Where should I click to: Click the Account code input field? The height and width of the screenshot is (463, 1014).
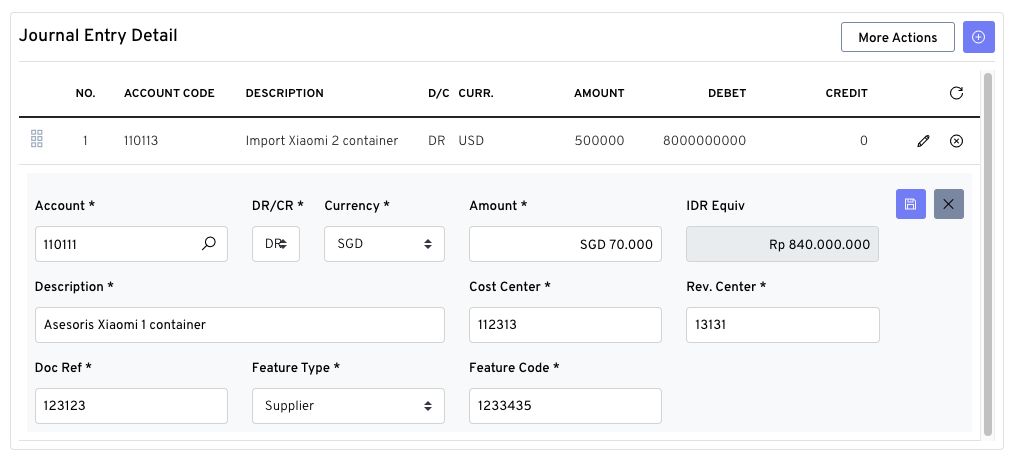[x=115, y=244]
